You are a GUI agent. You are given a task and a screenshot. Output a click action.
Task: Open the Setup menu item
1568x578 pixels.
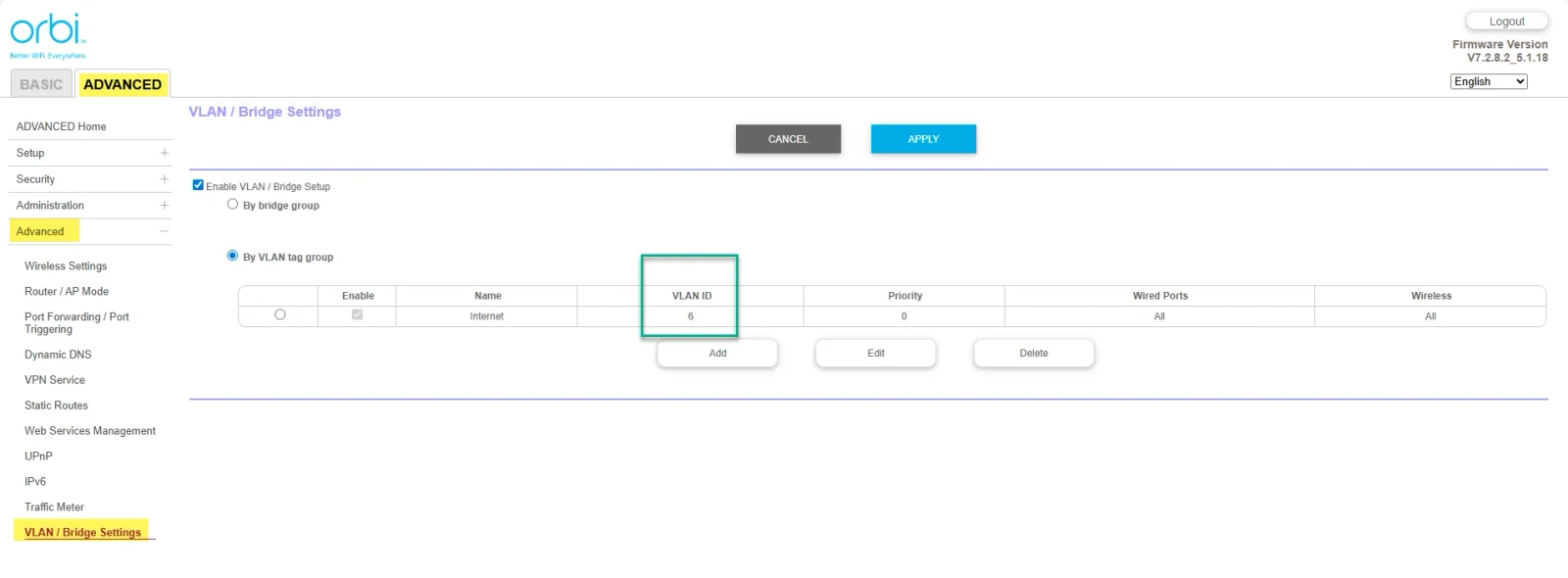click(x=30, y=153)
